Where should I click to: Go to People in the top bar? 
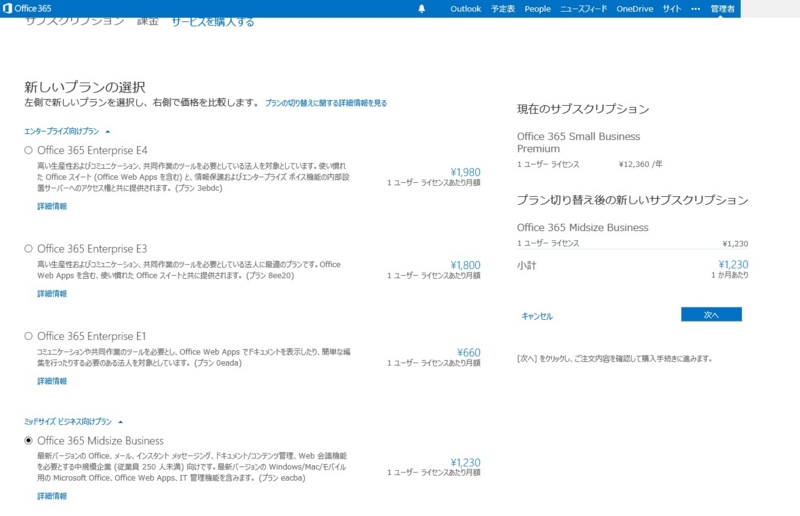pos(537,9)
